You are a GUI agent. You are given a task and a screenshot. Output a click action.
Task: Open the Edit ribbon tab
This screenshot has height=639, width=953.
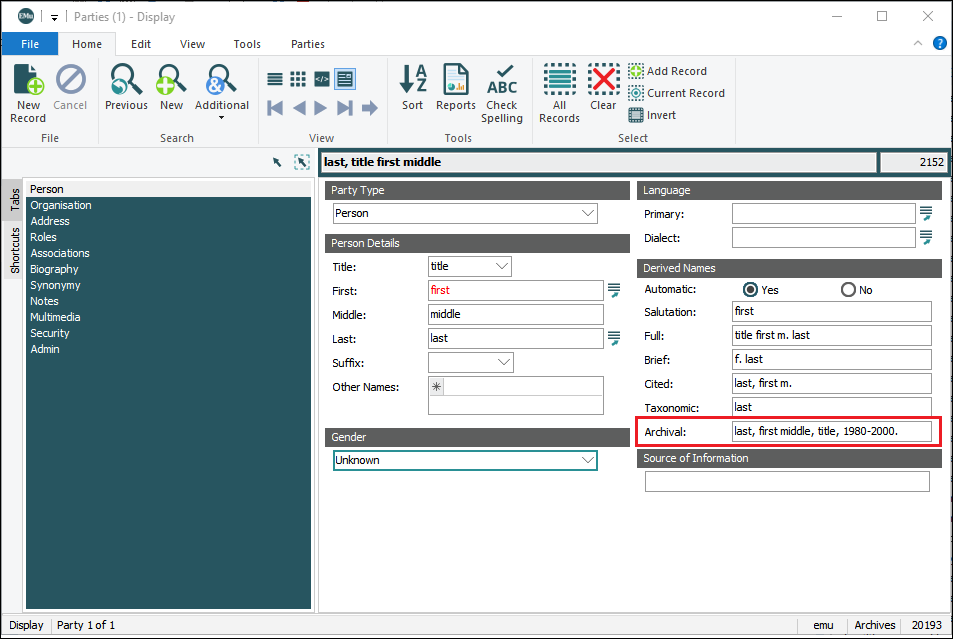click(x=141, y=44)
